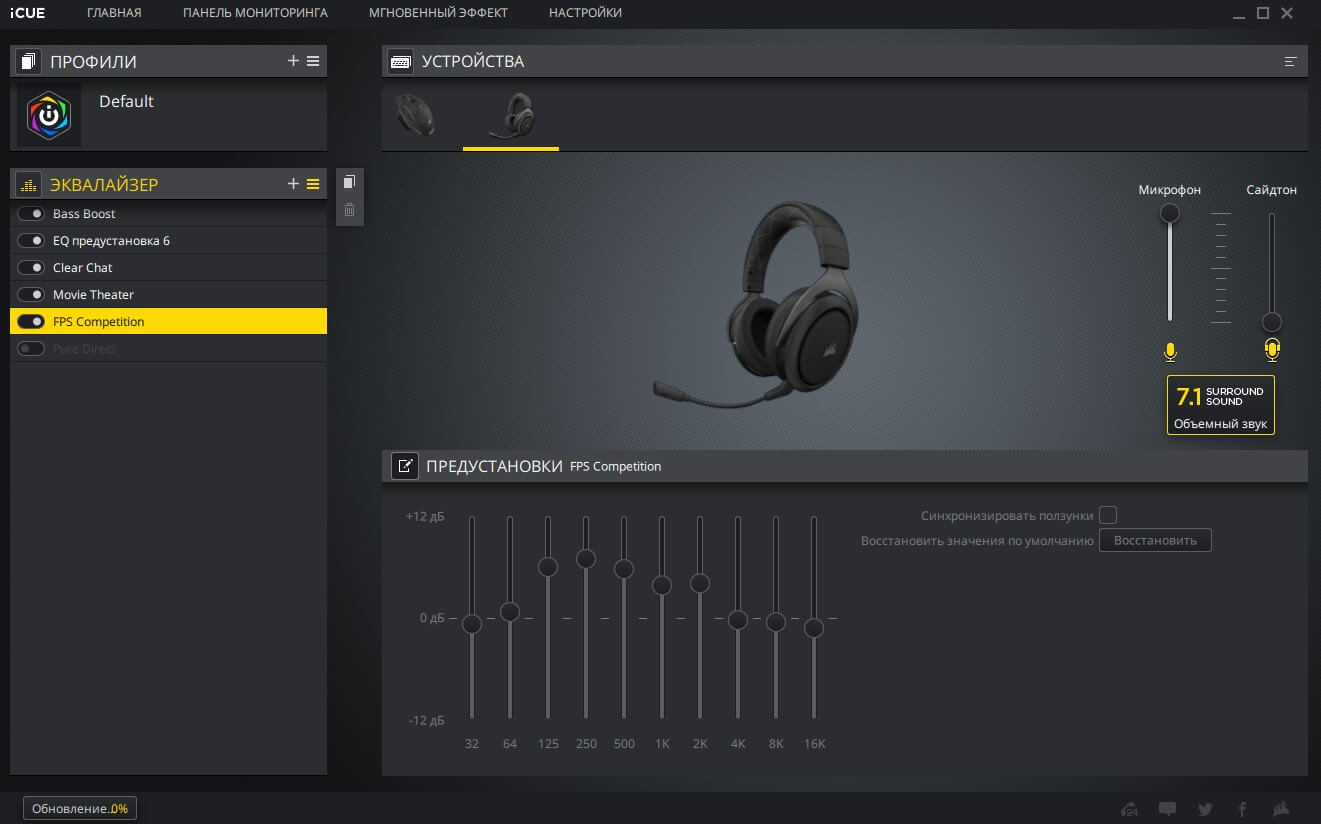The width and height of the screenshot is (1321, 824).
Task: Toggle the EQ предустановка 6 switch
Action: pyautogui.click(x=32, y=241)
